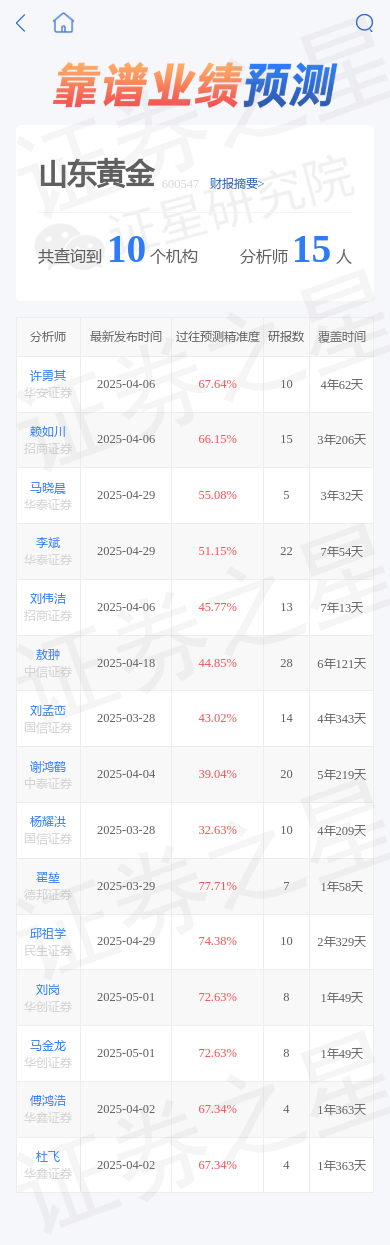
Task: Open analyst 邱祖学 profile
Action: 48,934
